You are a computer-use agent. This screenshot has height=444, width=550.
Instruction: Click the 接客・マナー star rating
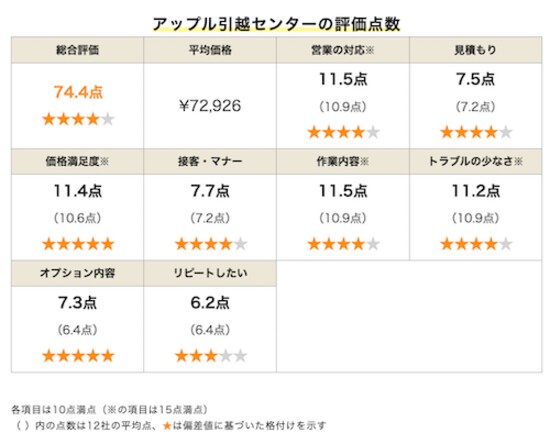click(x=211, y=244)
